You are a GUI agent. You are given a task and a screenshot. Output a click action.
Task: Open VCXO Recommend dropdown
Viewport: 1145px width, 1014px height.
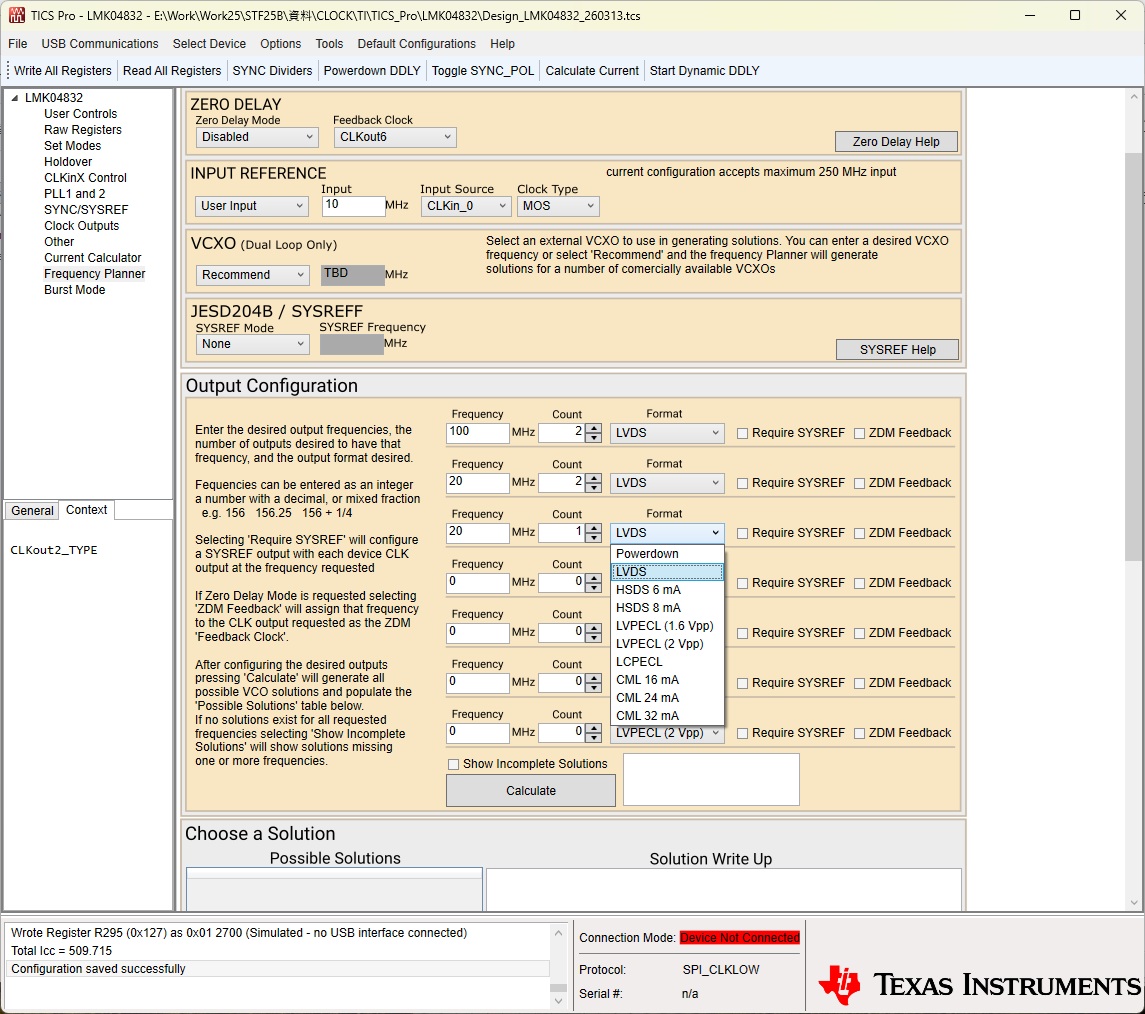click(x=252, y=274)
